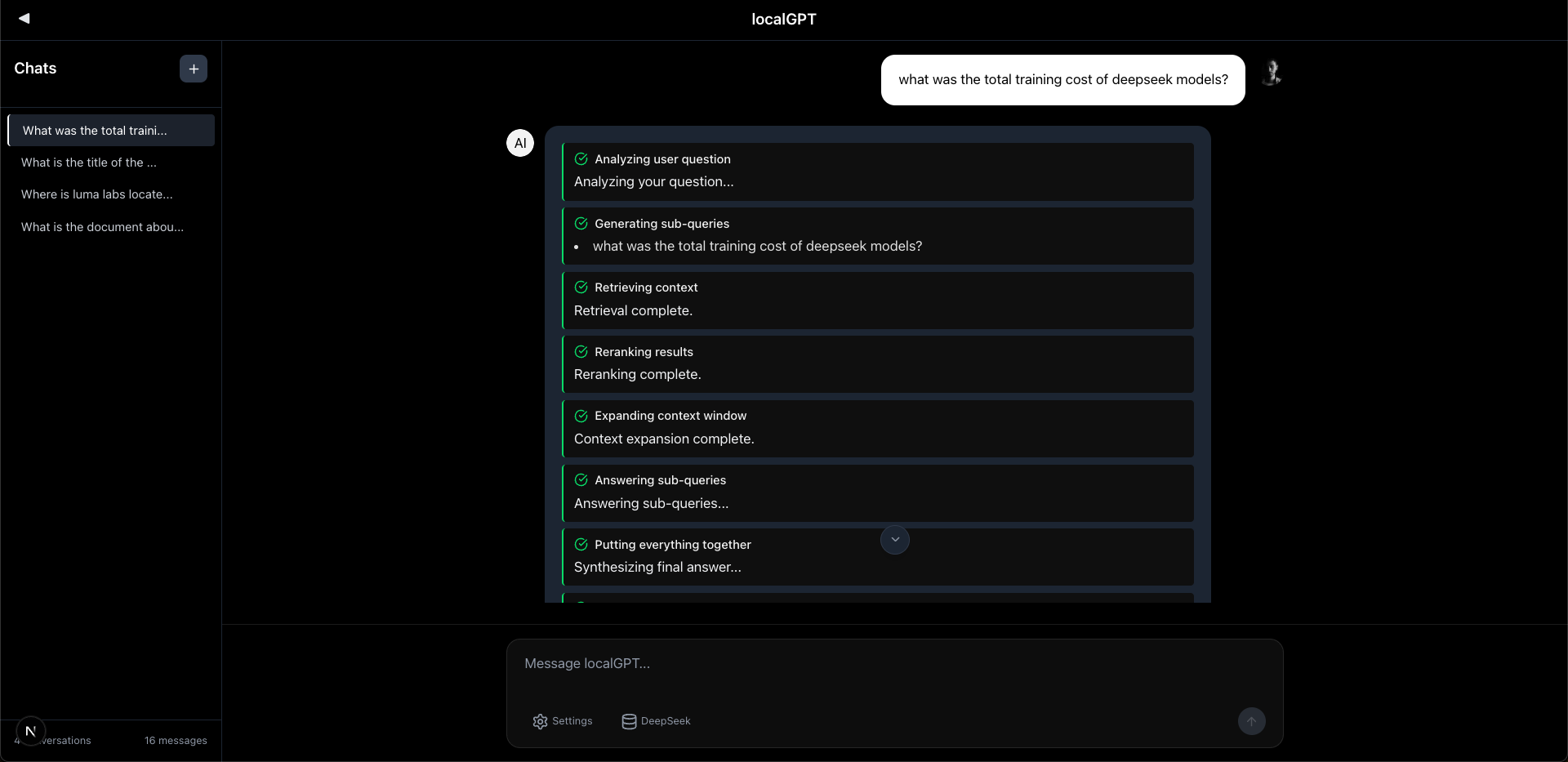Click checkmark next to Reranking results

[581, 352]
